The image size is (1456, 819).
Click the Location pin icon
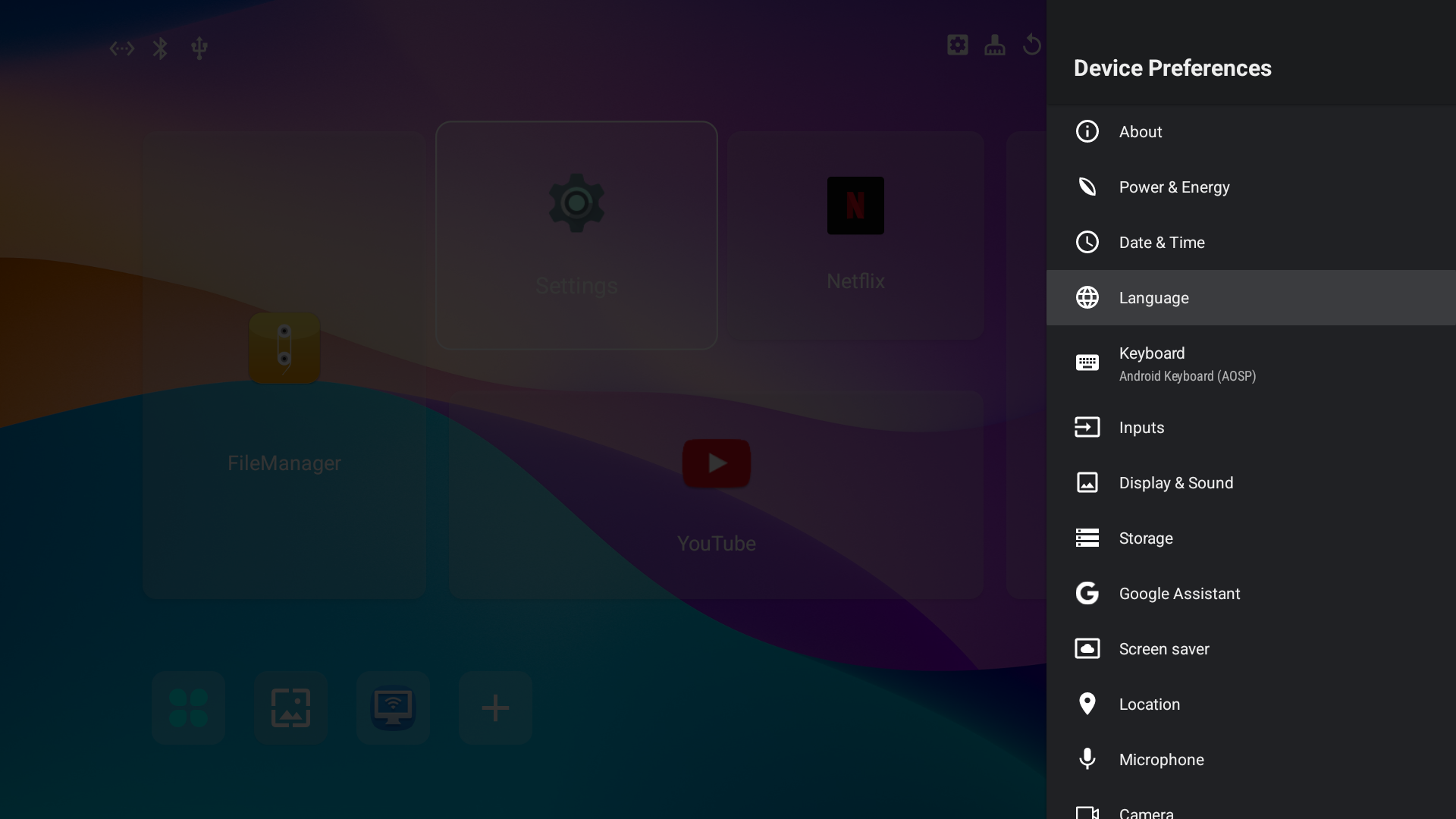[x=1087, y=704]
